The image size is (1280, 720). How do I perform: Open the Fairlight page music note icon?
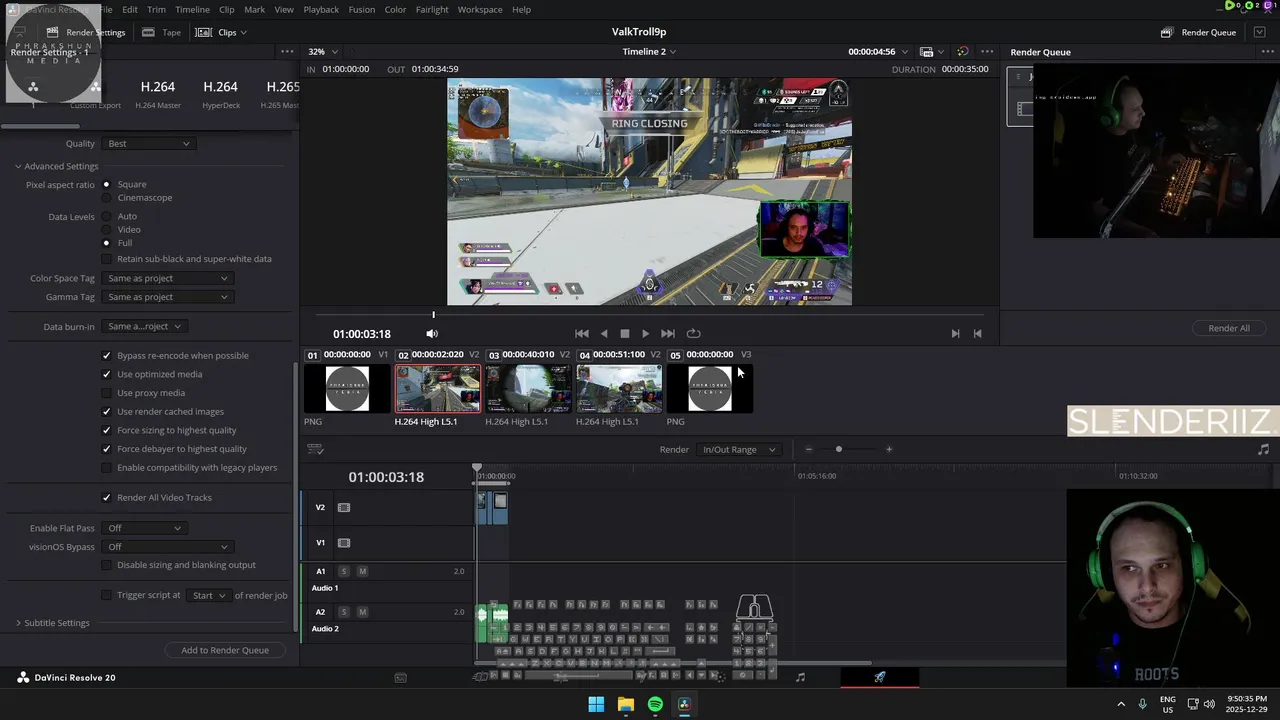click(x=800, y=677)
